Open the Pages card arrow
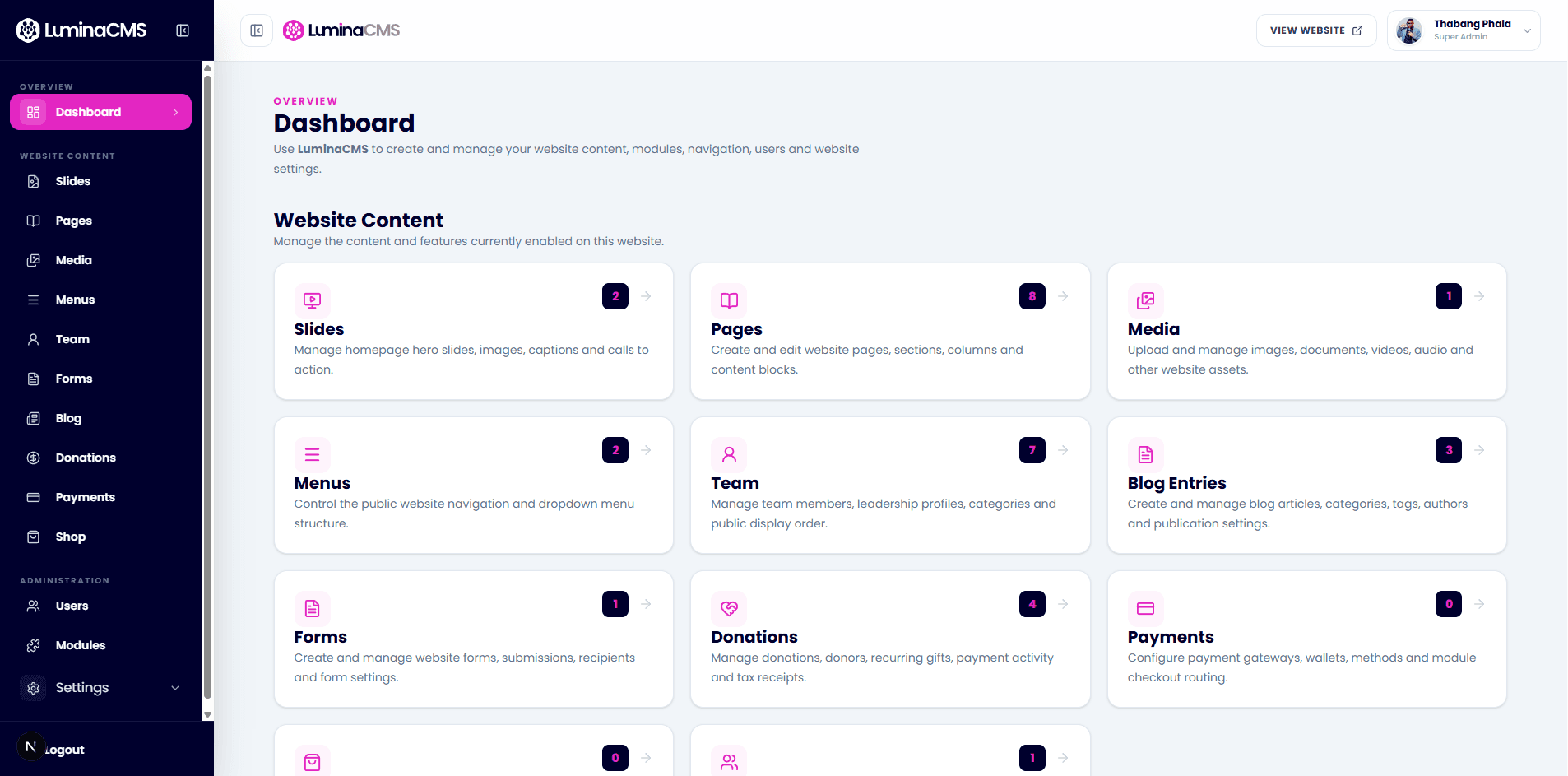 click(1063, 296)
